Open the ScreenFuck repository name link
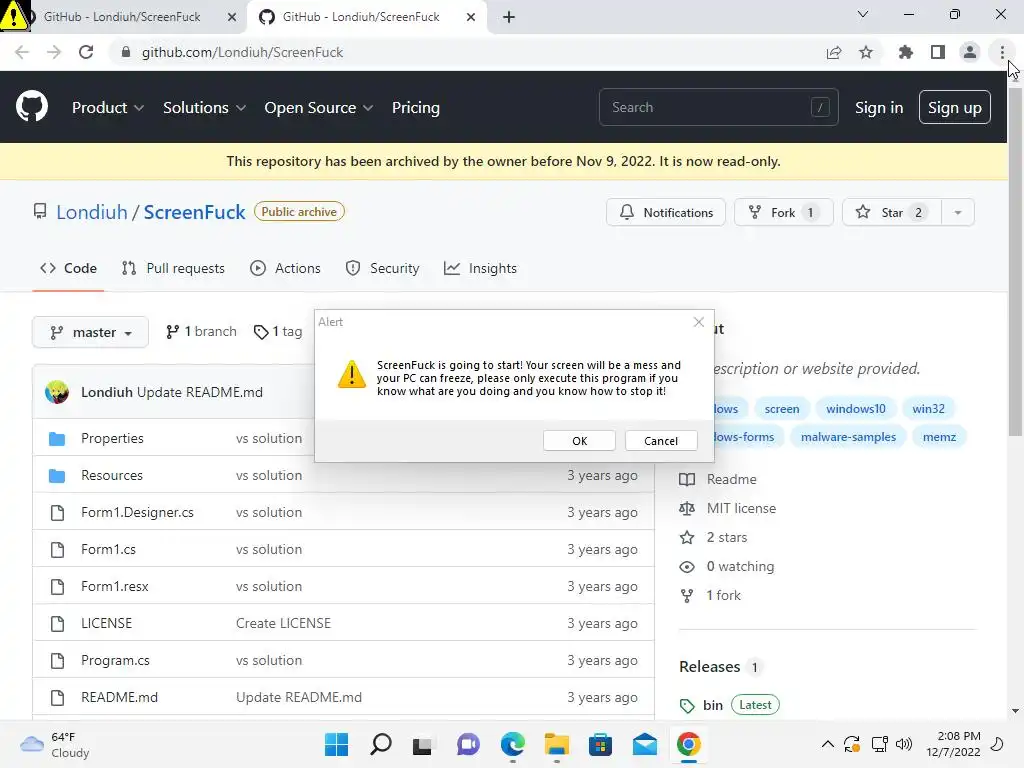This screenshot has height=768, width=1024. pos(195,212)
